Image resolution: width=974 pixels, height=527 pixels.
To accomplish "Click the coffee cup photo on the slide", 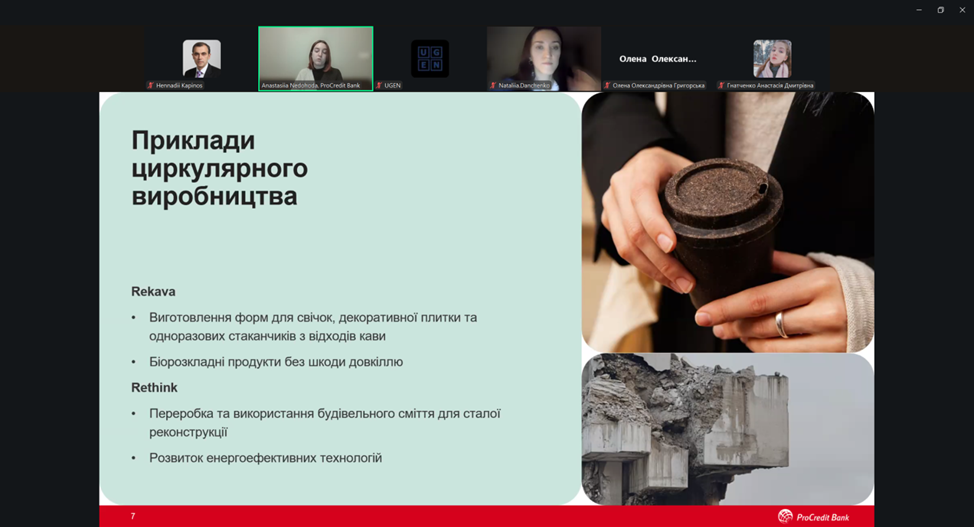I will [x=727, y=221].
